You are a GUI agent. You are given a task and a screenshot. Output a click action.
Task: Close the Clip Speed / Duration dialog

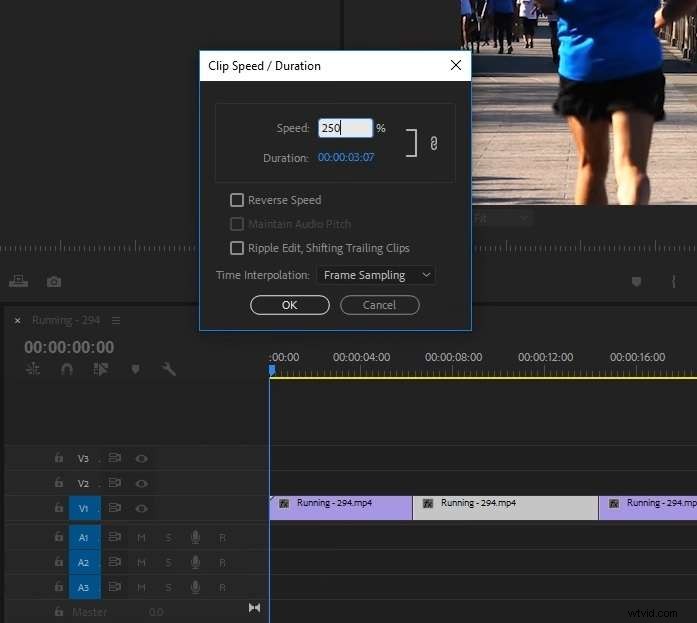(x=456, y=65)
